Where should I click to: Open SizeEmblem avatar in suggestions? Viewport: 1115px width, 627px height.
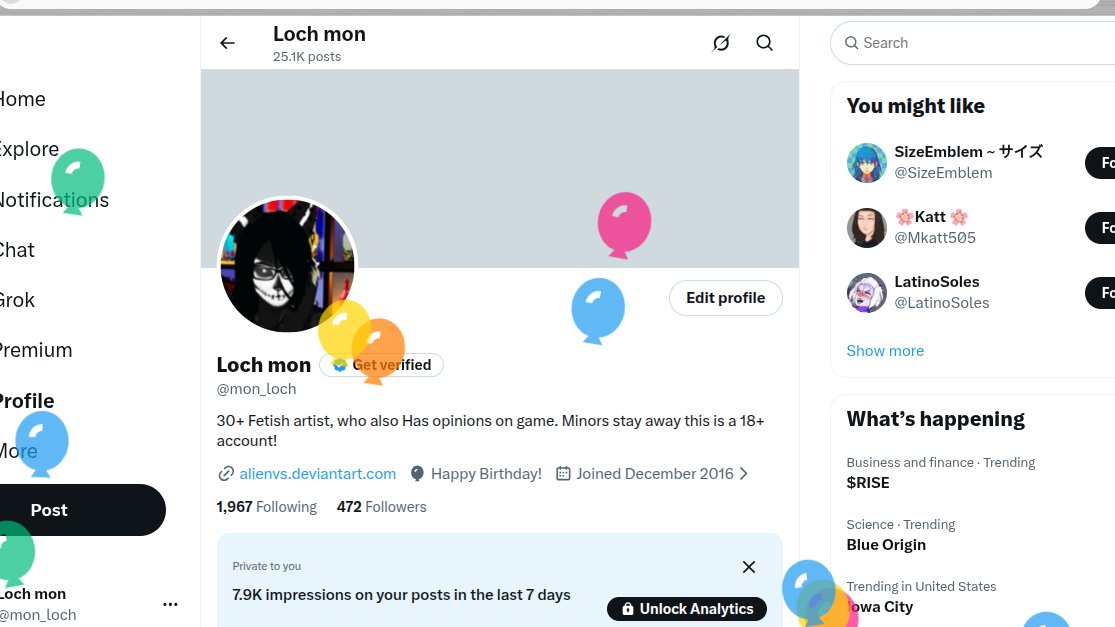pos(866,163)
